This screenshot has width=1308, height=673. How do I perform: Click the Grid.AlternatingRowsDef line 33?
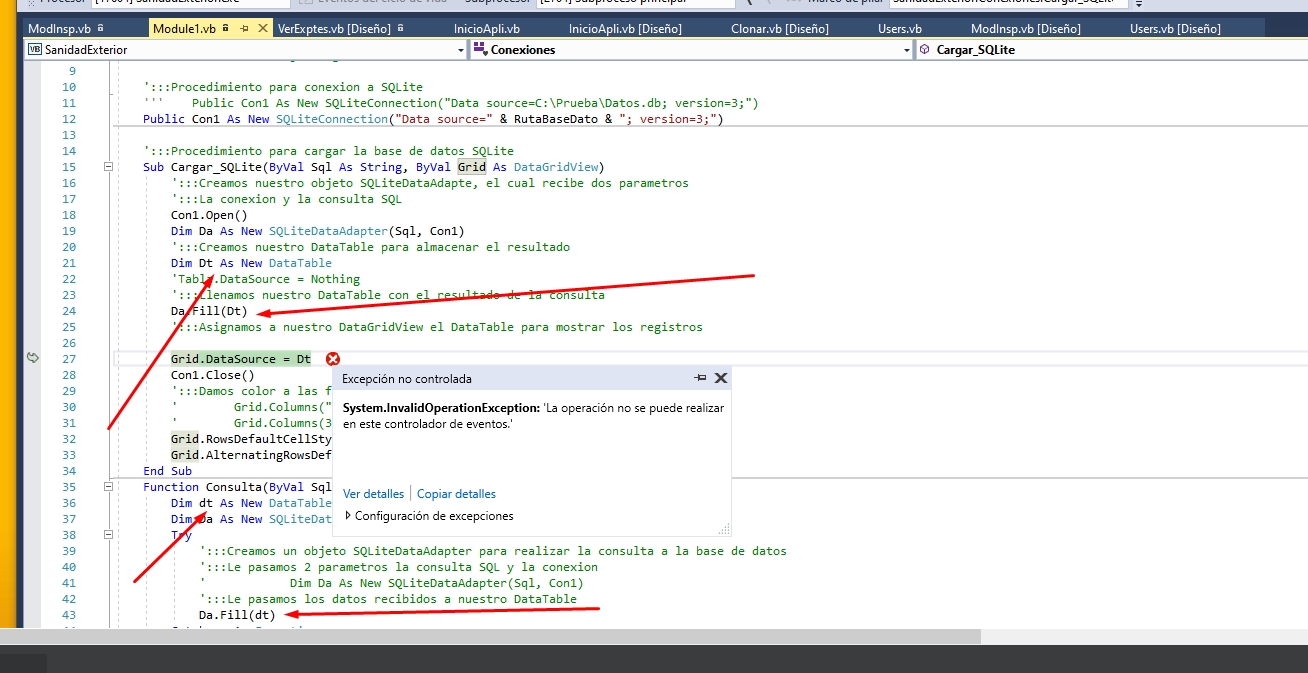pos(251,455)
